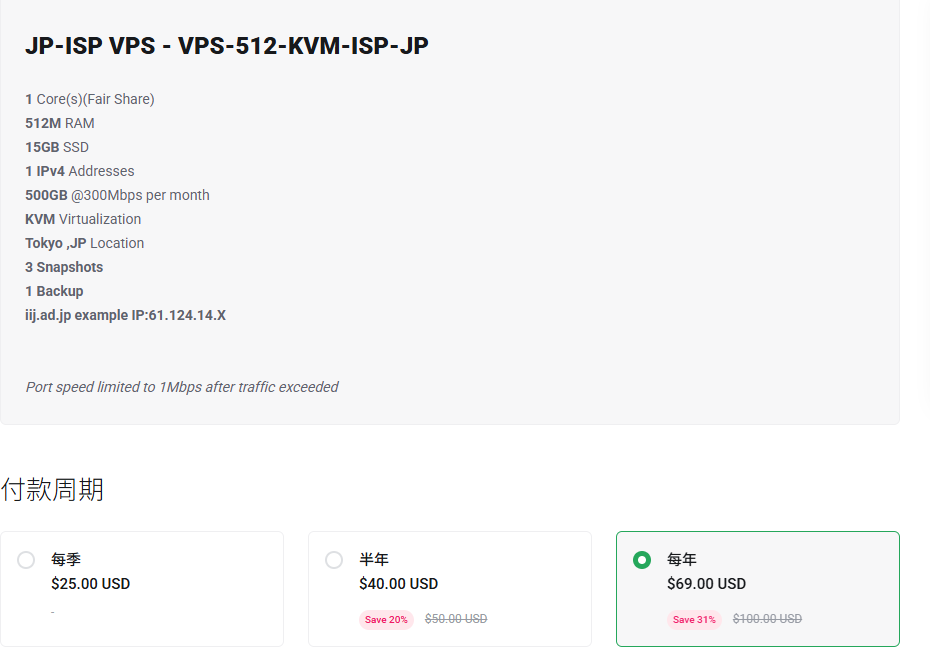This screenshot has width=930, height=671.
Task: Click the 500GB @300Mbps bandwidth line
Action: (x=117, y=195)
